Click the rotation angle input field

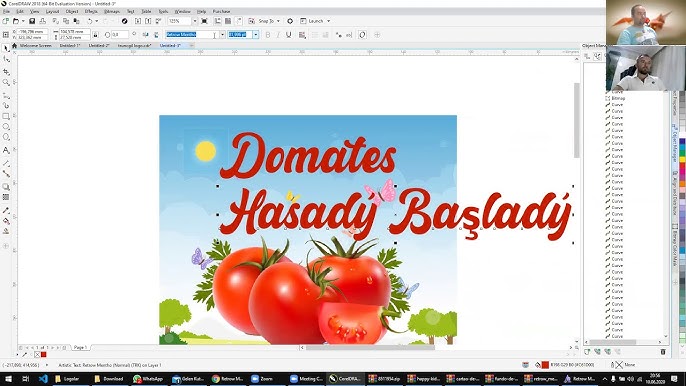click(x=120, y=35)
